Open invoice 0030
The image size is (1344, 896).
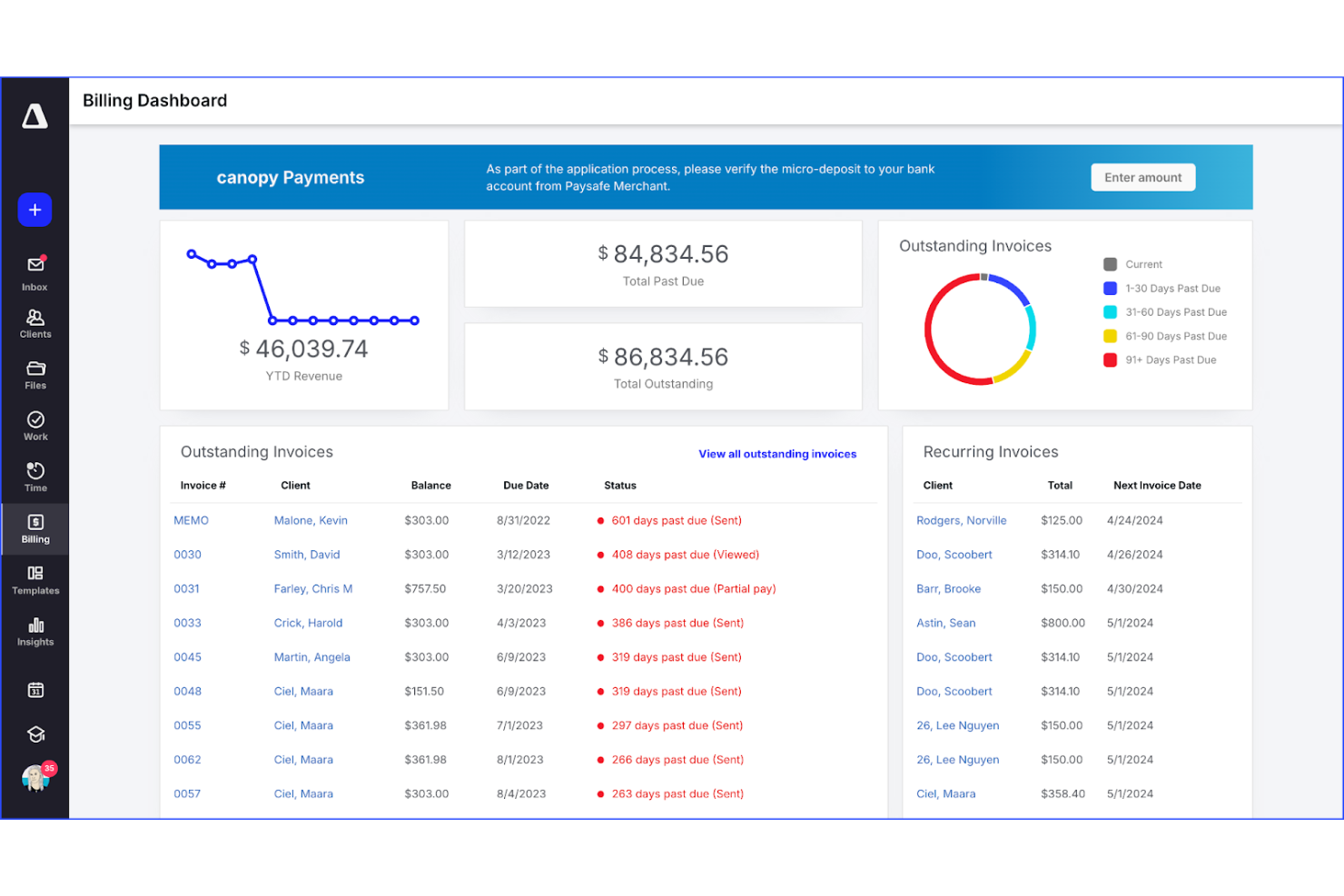(x=187, y=555)
